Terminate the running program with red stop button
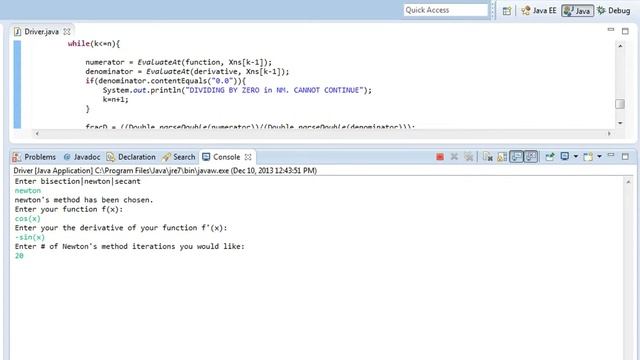640x360 pixels. coord(440,157)
